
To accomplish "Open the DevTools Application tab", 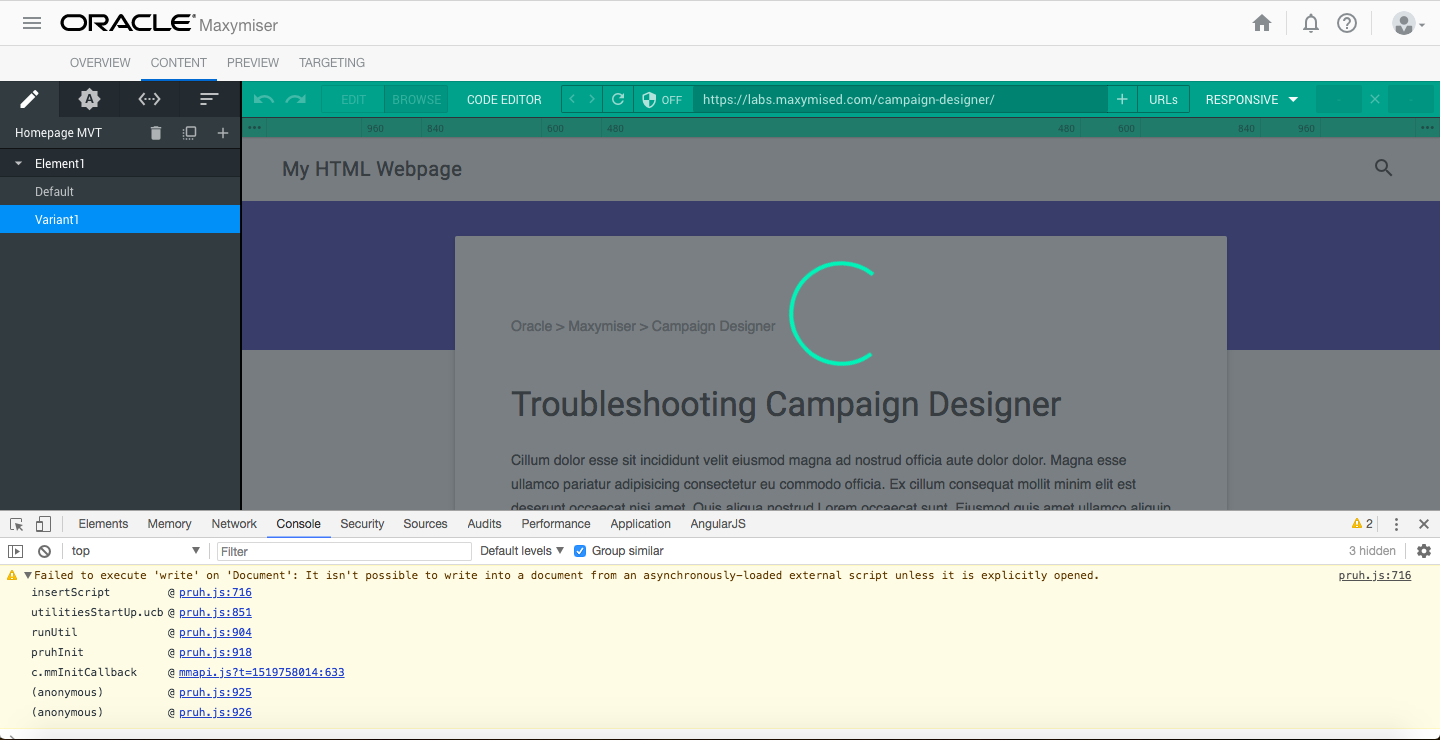I will (640, 524).
